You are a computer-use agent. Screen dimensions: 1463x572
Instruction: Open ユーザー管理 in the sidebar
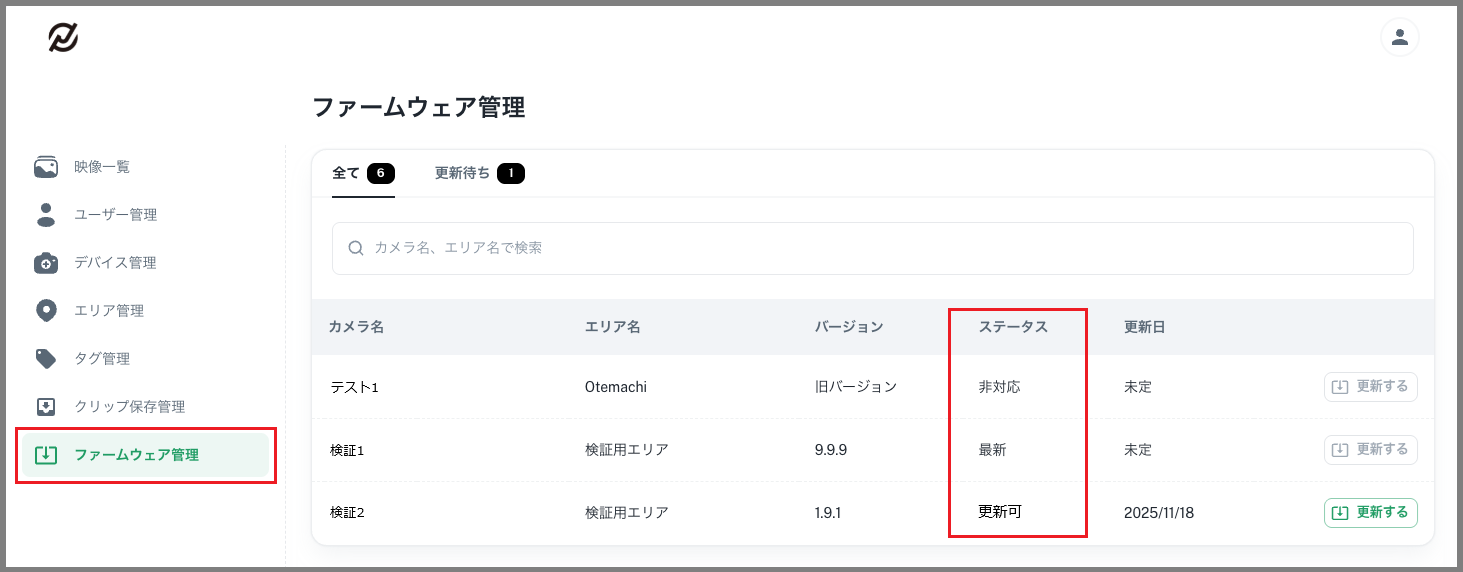click(115, 215)
